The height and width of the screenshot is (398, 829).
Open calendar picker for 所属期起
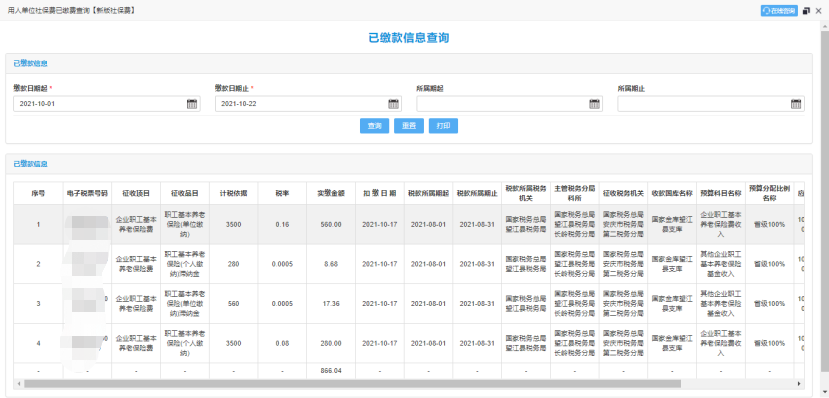pos(595,104)
